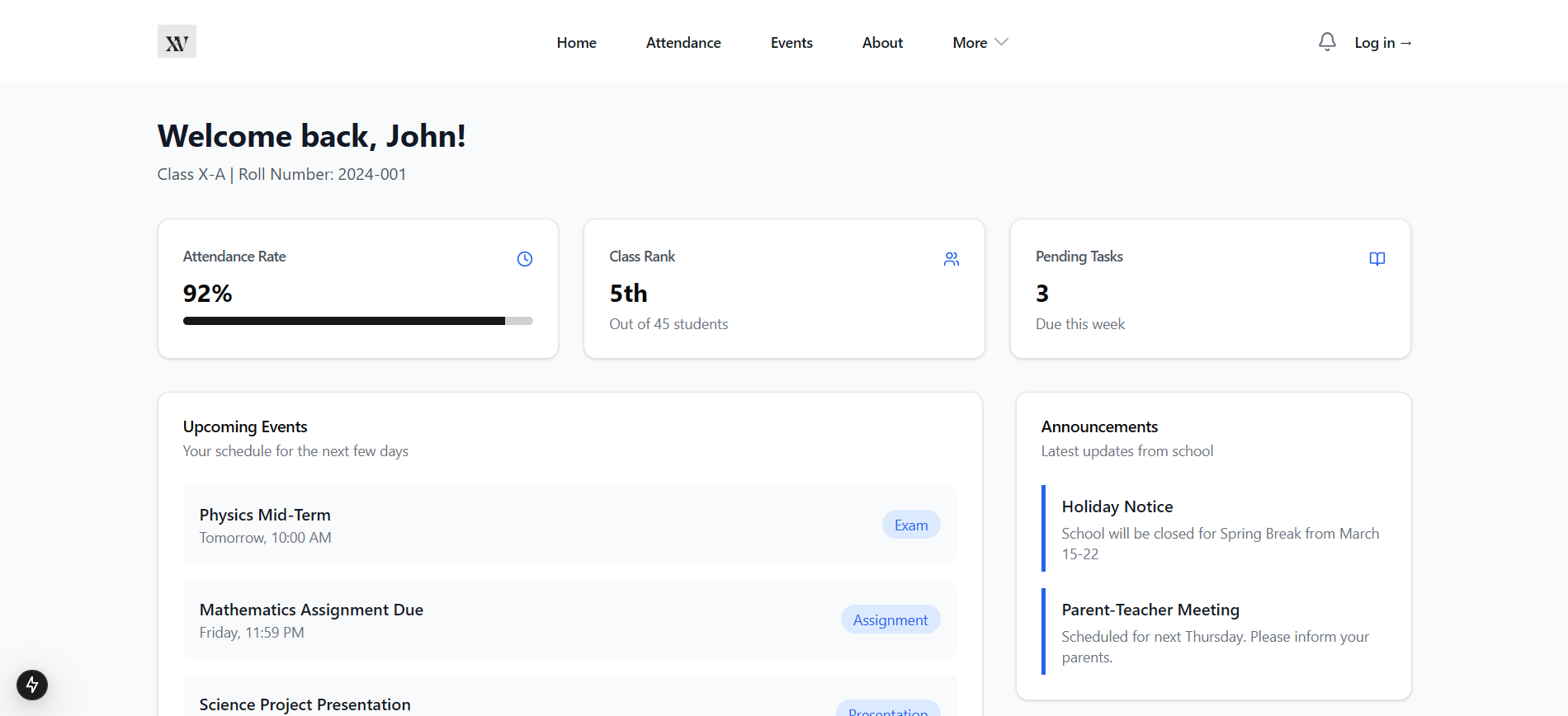The height and width of the screenshot is (716, 1568).
Task: Click the book icon on Pending Tasks
Action: 1377,259
